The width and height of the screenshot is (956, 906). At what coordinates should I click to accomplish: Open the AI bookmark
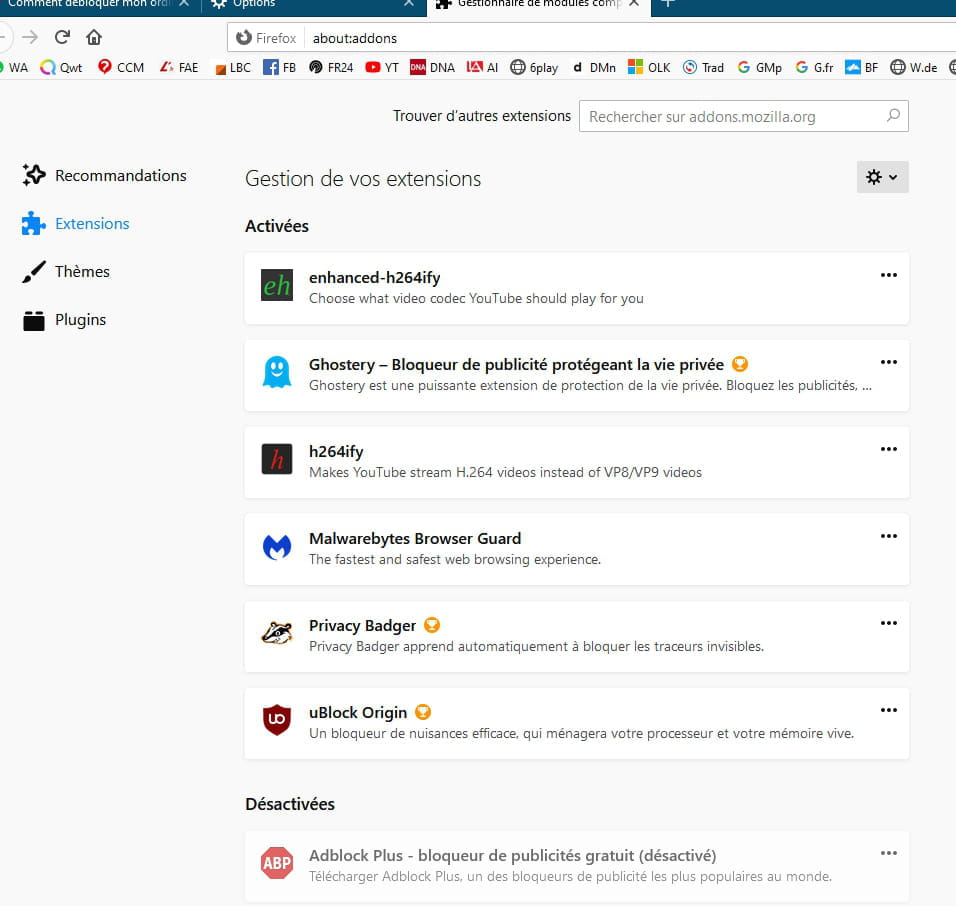tap(482, 67)
